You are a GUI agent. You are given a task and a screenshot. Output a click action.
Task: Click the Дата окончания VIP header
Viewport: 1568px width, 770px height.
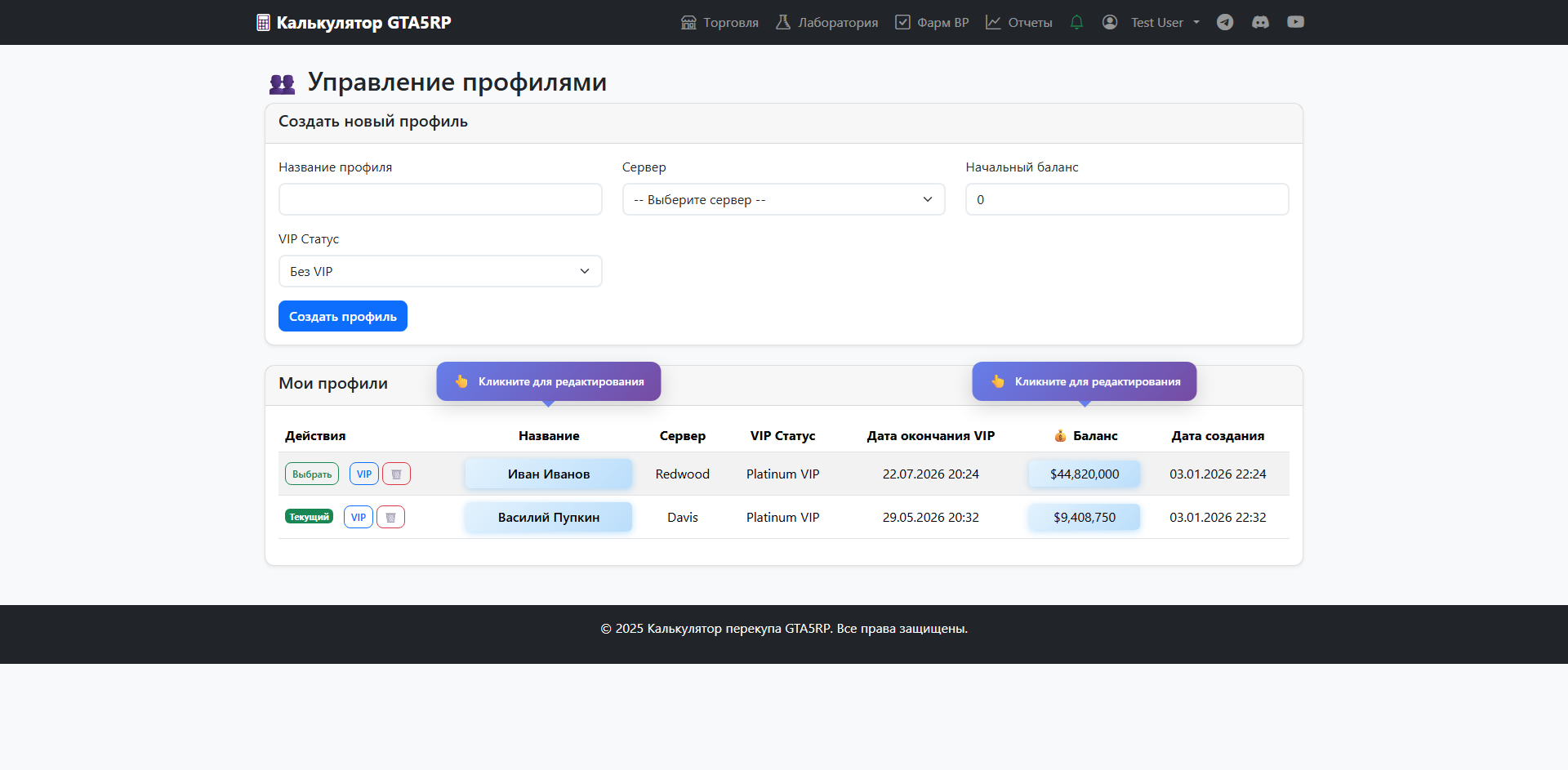tap(931, 435)
